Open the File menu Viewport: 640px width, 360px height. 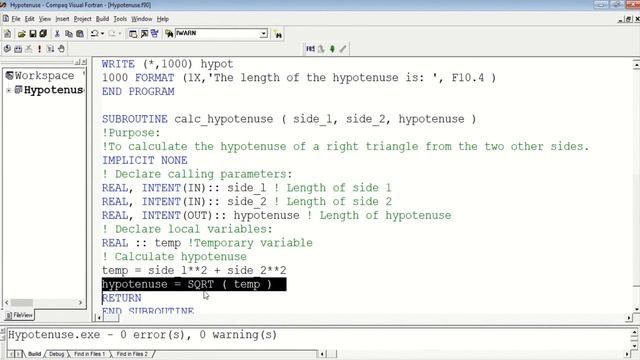(x=16, y=19)
